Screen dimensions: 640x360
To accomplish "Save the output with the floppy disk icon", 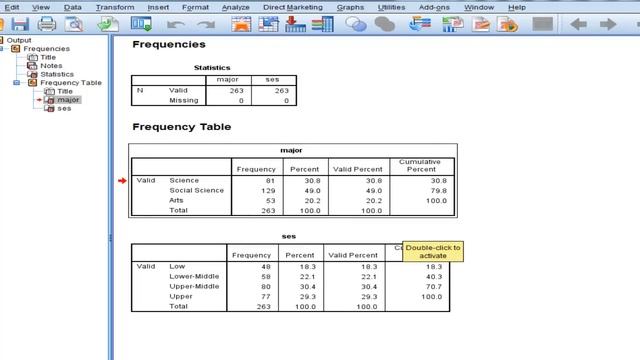I will tap(20, 24).
